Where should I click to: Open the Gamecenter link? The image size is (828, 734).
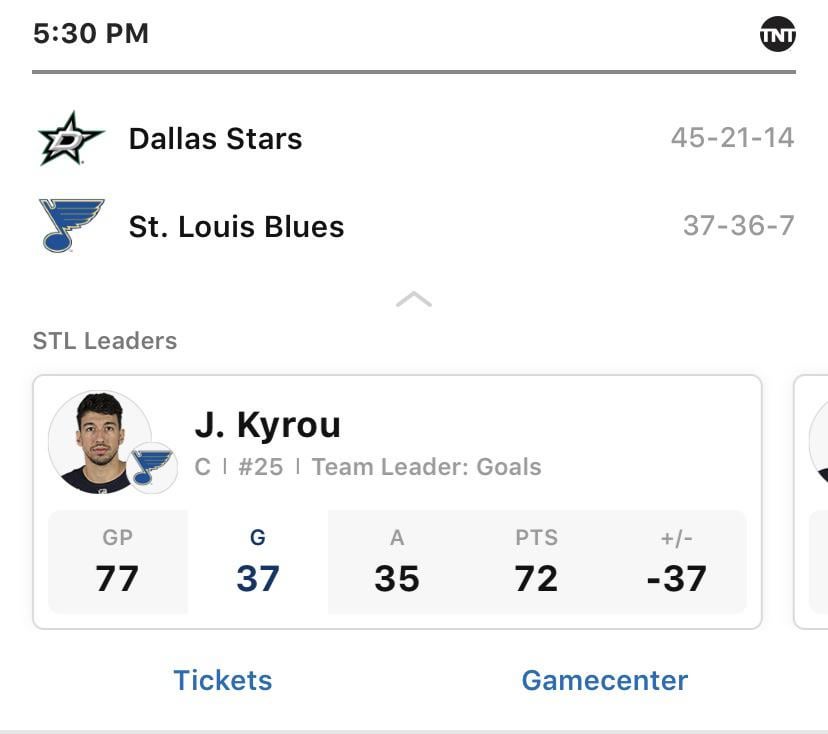604,680
